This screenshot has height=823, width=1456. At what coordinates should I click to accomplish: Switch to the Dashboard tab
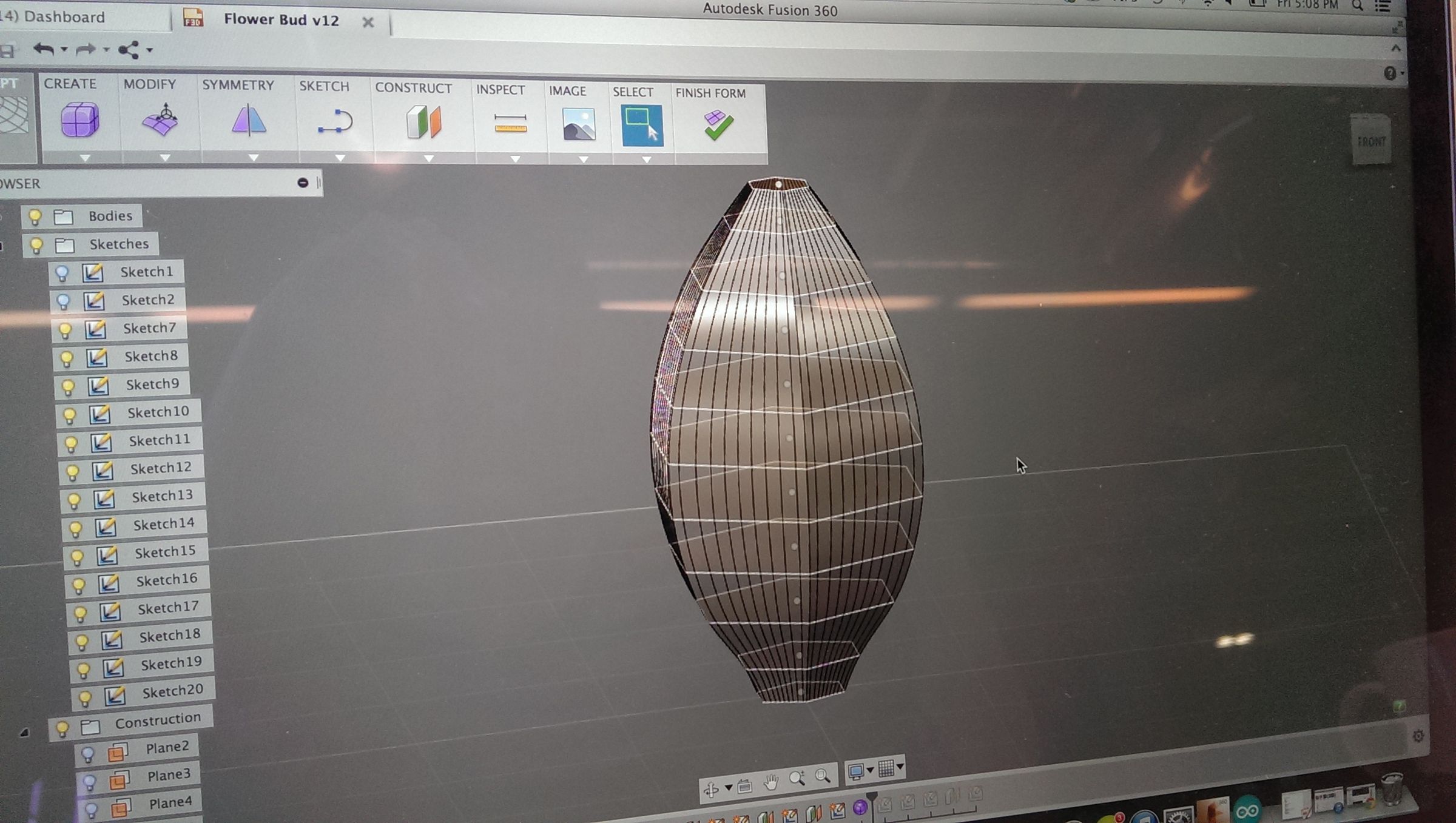64,17
